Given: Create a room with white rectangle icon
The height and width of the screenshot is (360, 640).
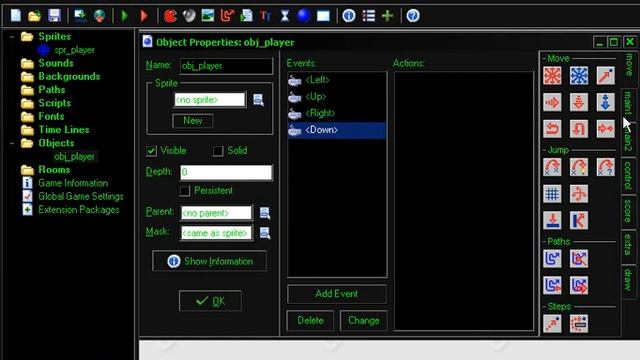Looking at the screenshot, I should (x=323, y=16).
